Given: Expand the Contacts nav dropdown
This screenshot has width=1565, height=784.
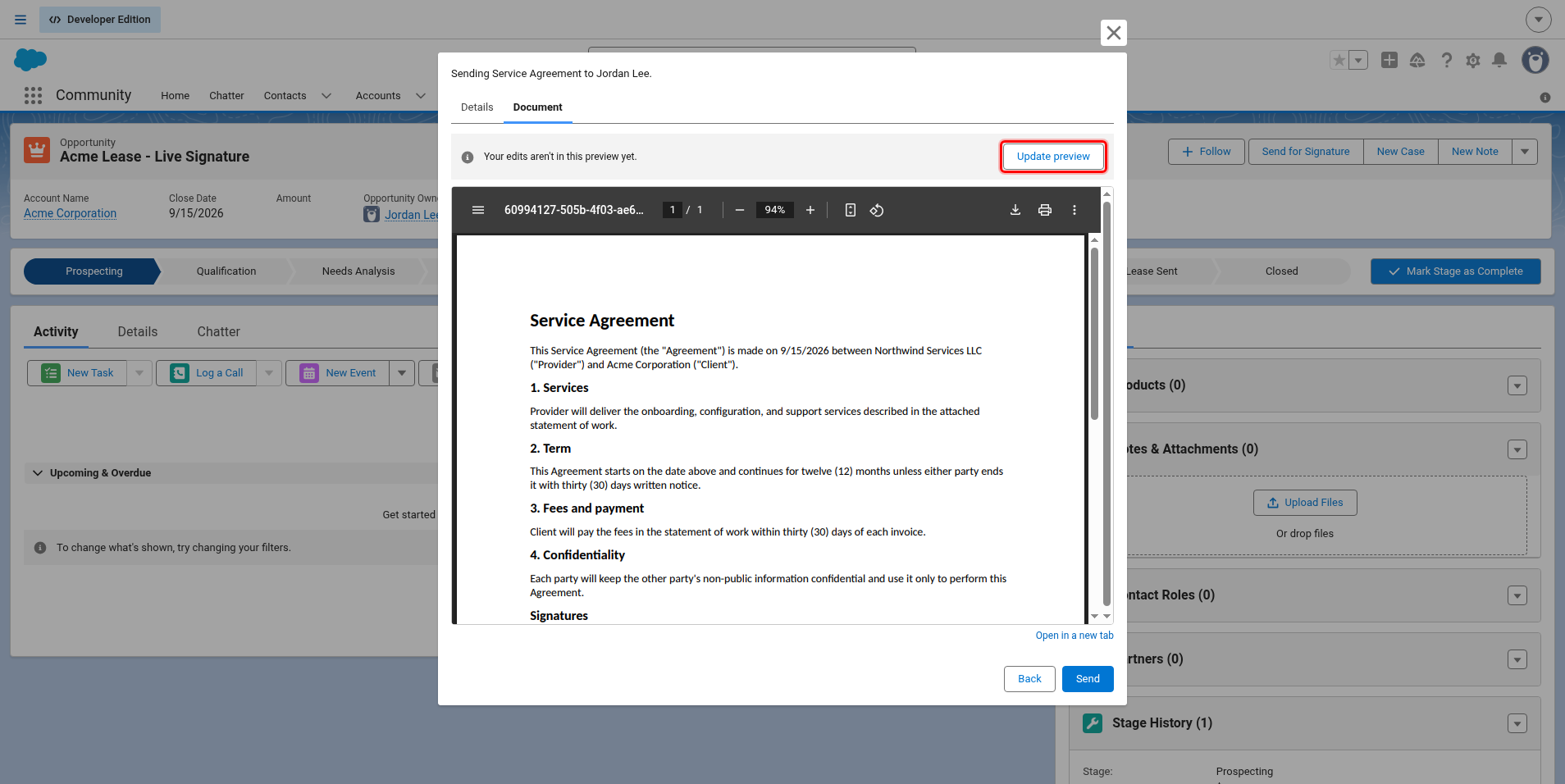Looking at the screenshot, I should (x=326, y=96).
